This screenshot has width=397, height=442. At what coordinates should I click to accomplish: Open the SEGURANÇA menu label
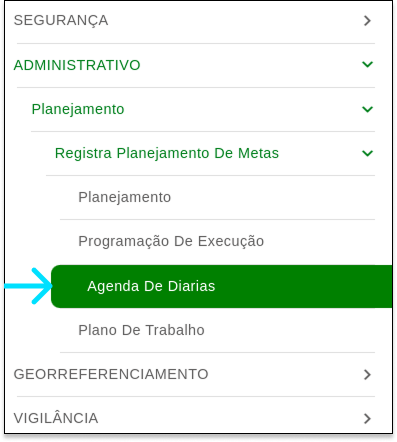pyautogui.click(x=61, y=21)
